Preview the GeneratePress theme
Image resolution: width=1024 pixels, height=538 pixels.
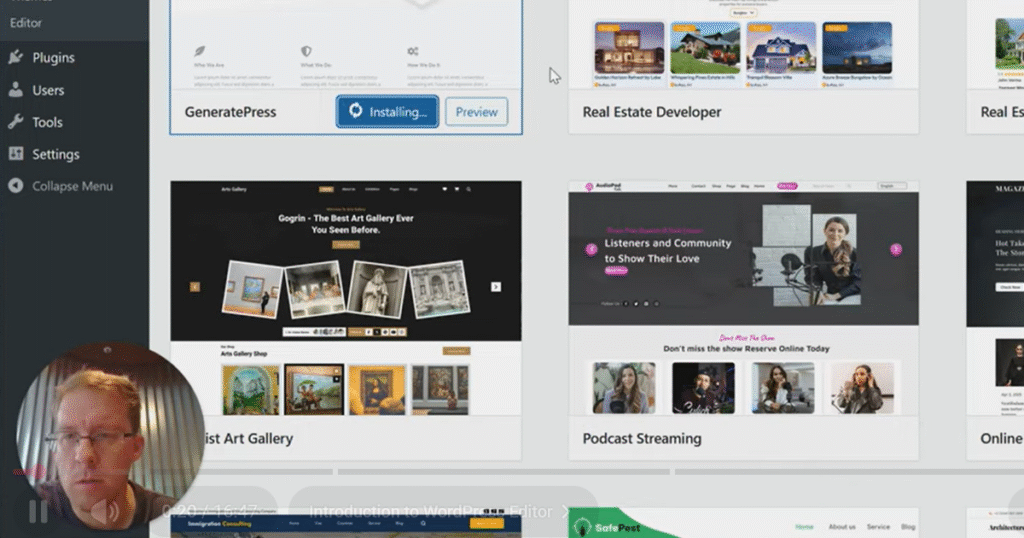click(476, 112)
